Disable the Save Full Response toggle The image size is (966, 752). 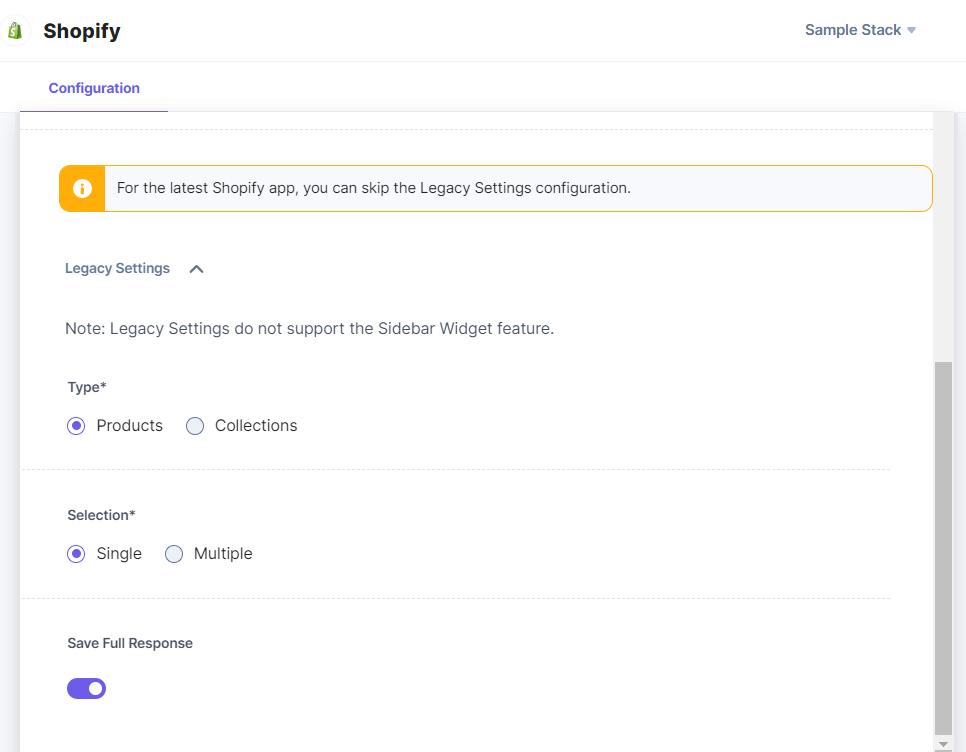(86, 688)
